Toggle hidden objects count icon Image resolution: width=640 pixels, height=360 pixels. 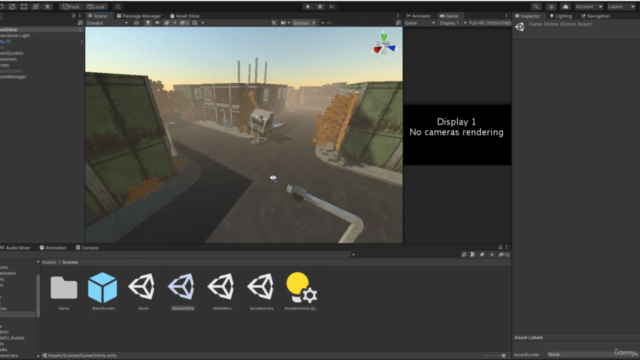coord(184,23)
